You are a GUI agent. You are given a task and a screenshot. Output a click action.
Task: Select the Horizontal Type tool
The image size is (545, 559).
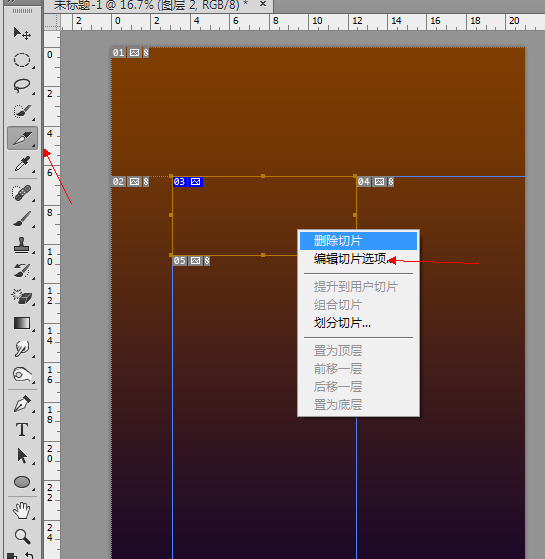coord(22,430)
